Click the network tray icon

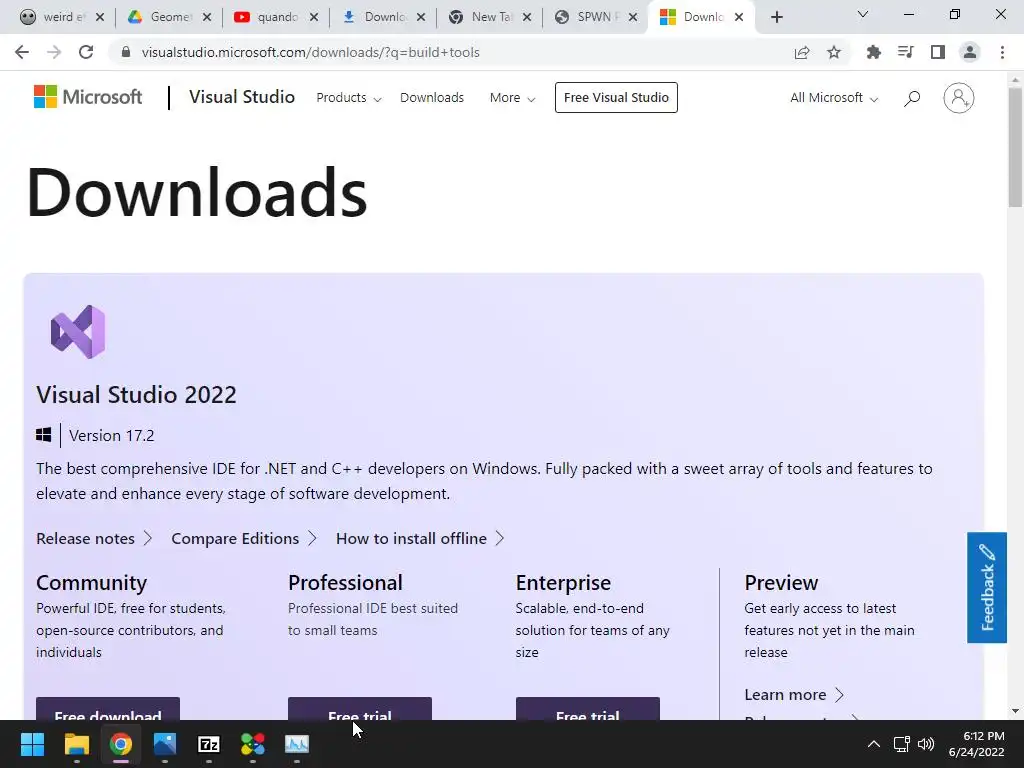(x=902, y=744)
